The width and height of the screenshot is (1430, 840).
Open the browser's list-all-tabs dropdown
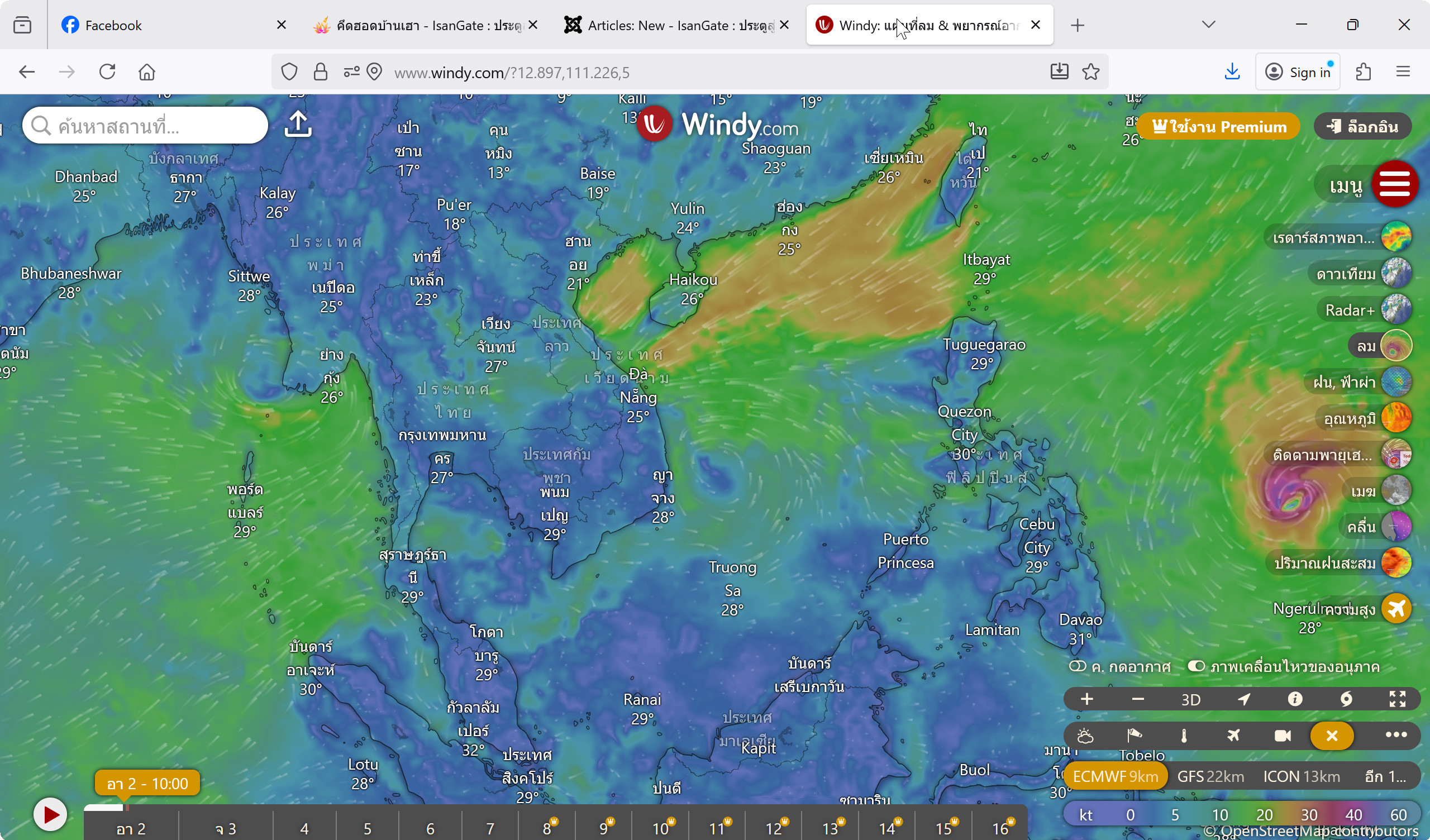click(x=1209, y=25)
